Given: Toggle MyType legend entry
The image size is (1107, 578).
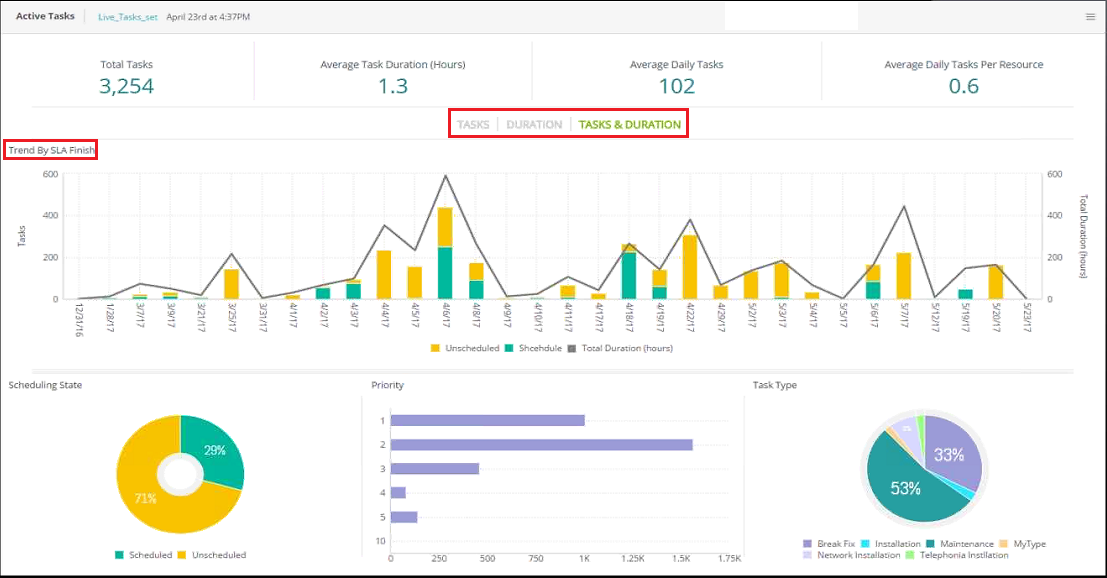Looking at the screenshot, I should tap(1022, 543).
